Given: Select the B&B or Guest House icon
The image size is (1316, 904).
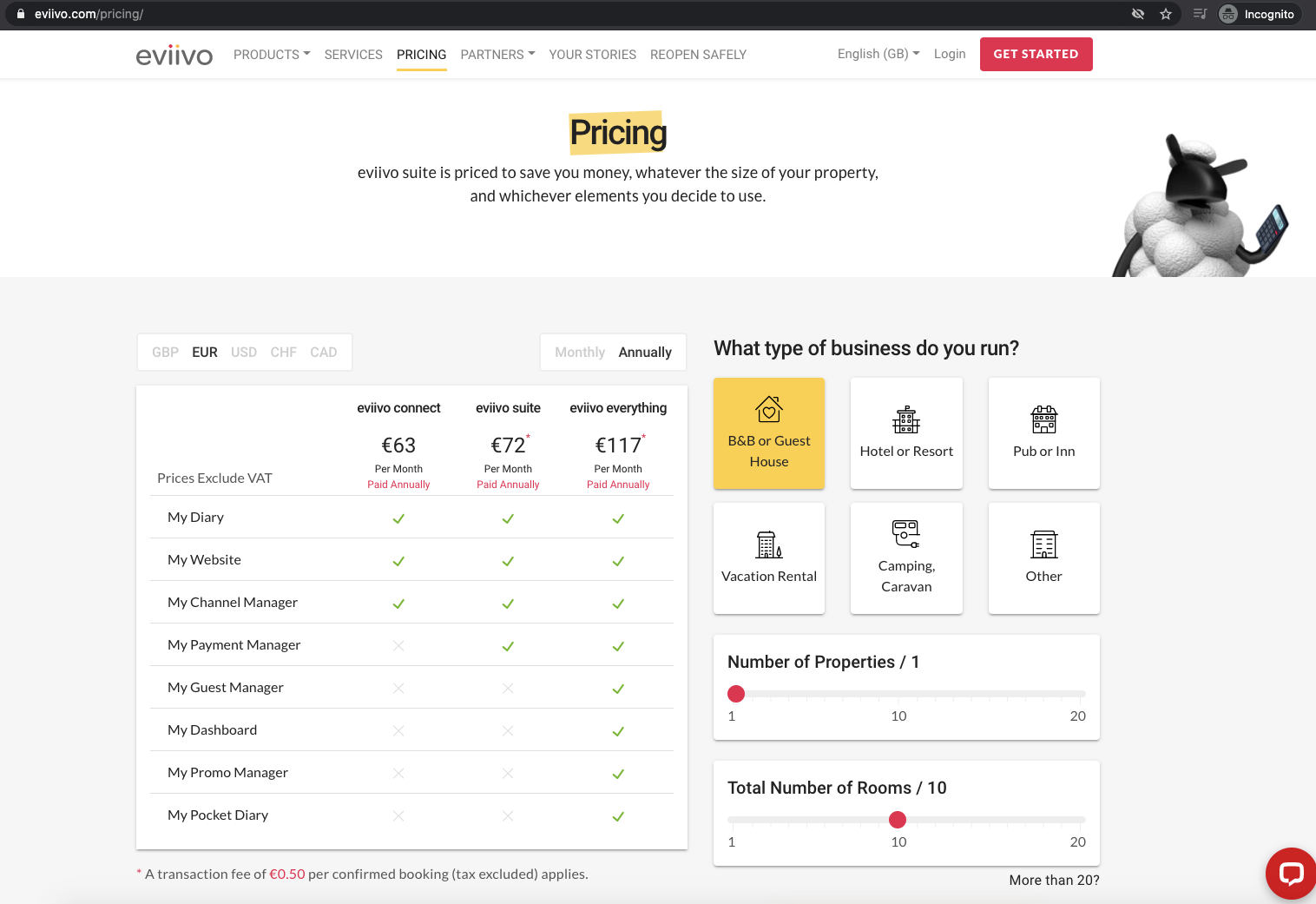Looking at the screenshot, I should [768, 410].
